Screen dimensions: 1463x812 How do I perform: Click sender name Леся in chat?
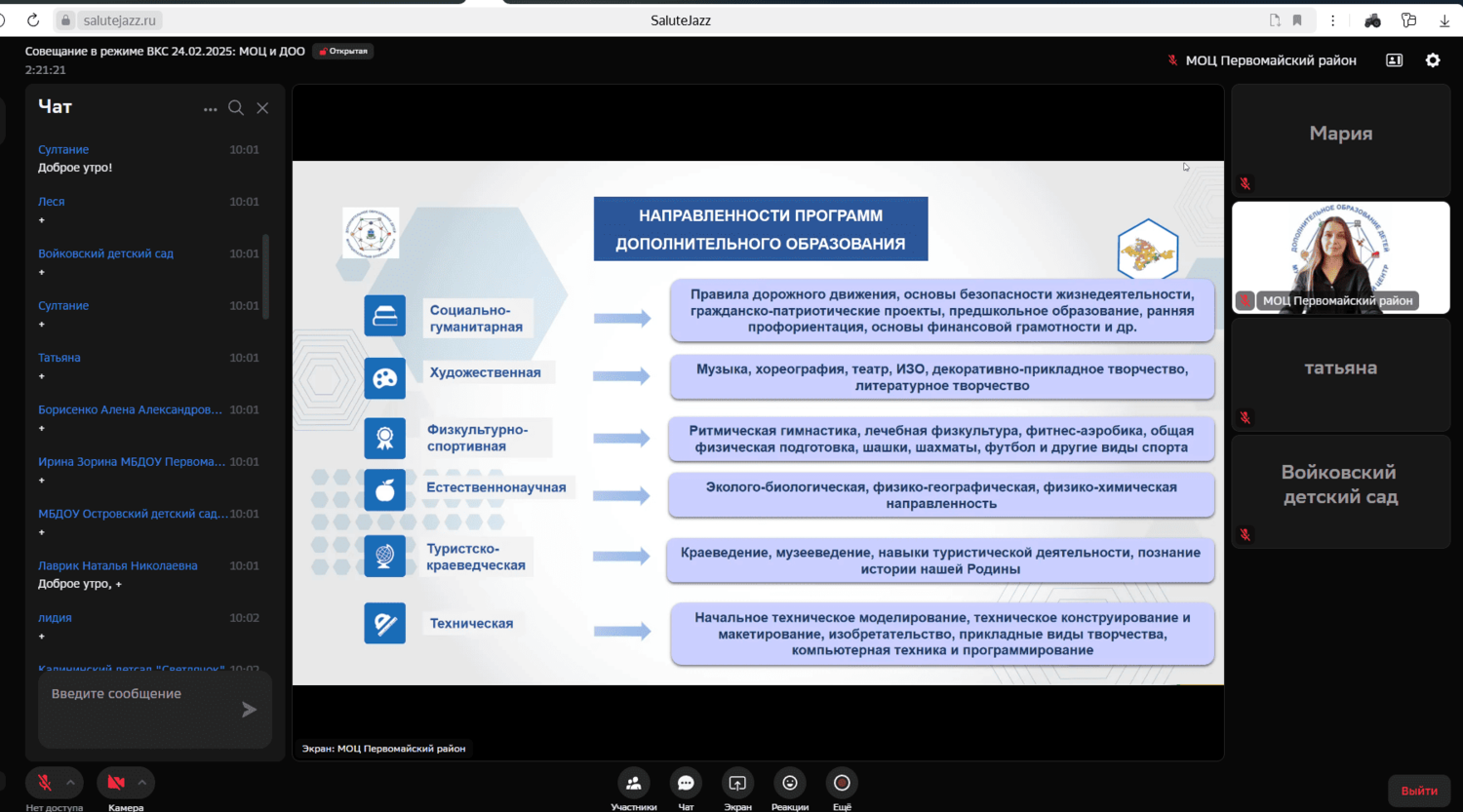pos(52,202)
